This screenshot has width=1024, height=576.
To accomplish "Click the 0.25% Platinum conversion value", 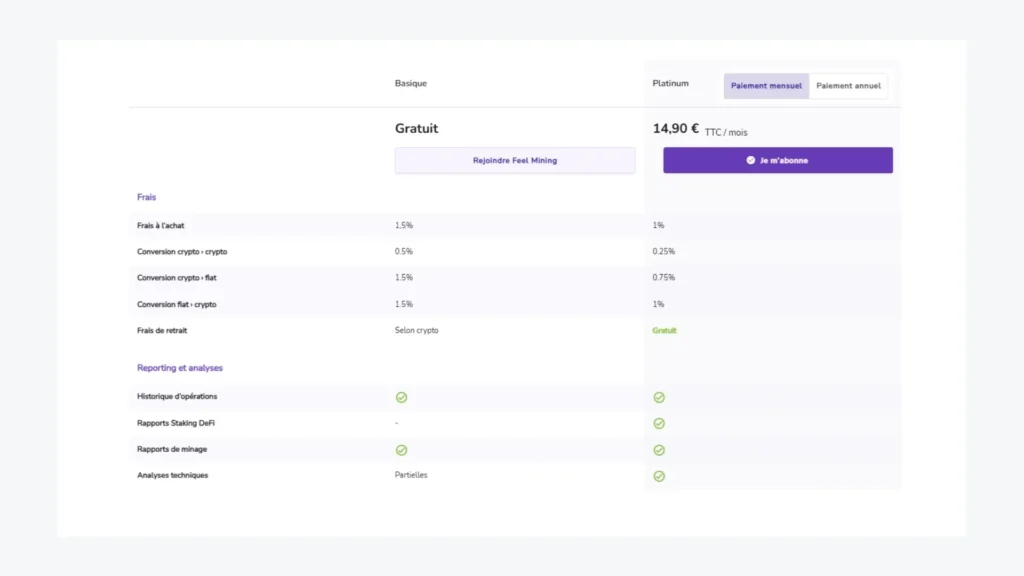I will pyautogui.click(x=664, y=251).
